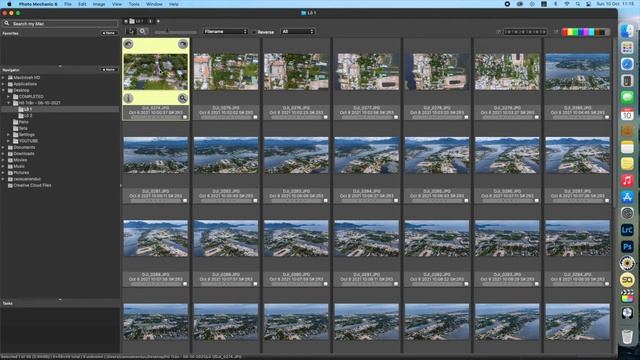Open Control Center in the menu bar
The width and height of the screenshot is (640, 360).
coord(588,4)
